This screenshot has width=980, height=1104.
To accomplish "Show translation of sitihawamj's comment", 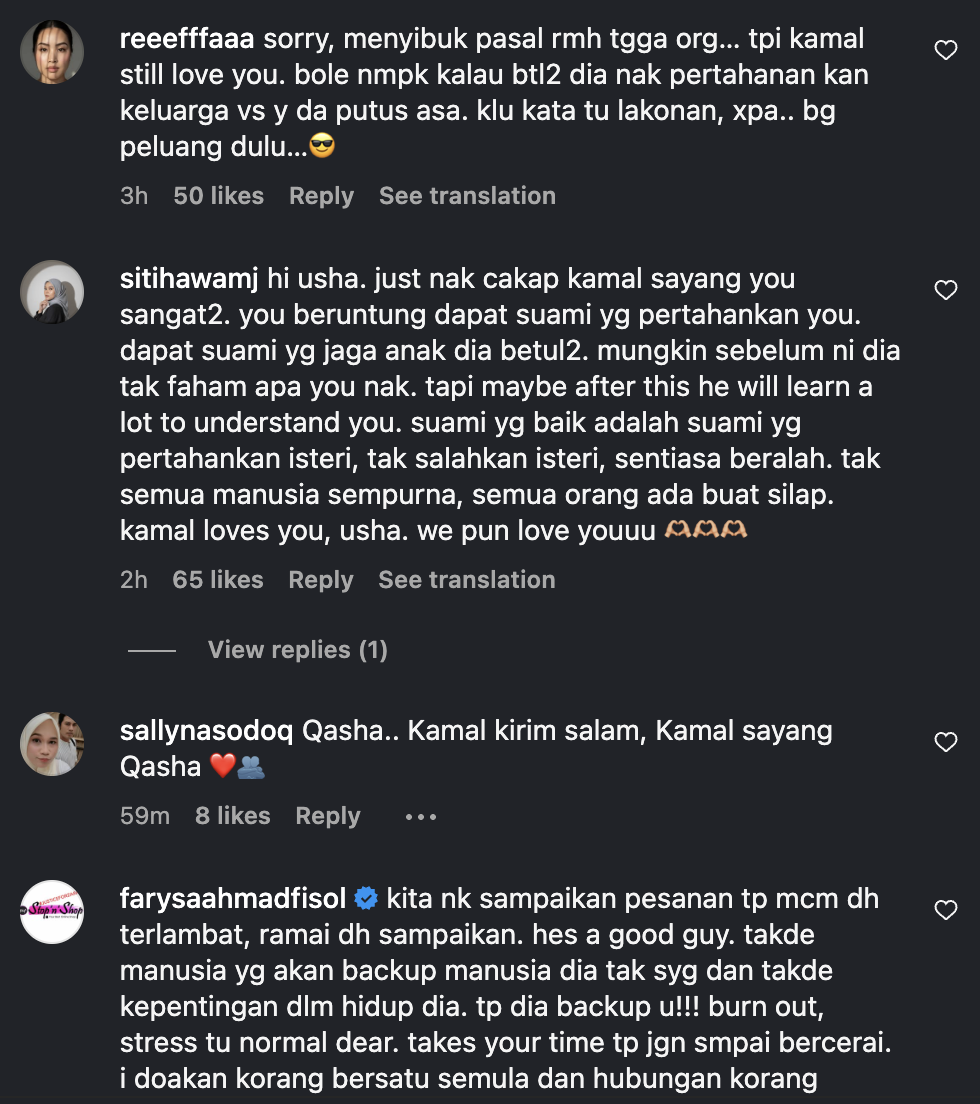I will tap(466, 580).
